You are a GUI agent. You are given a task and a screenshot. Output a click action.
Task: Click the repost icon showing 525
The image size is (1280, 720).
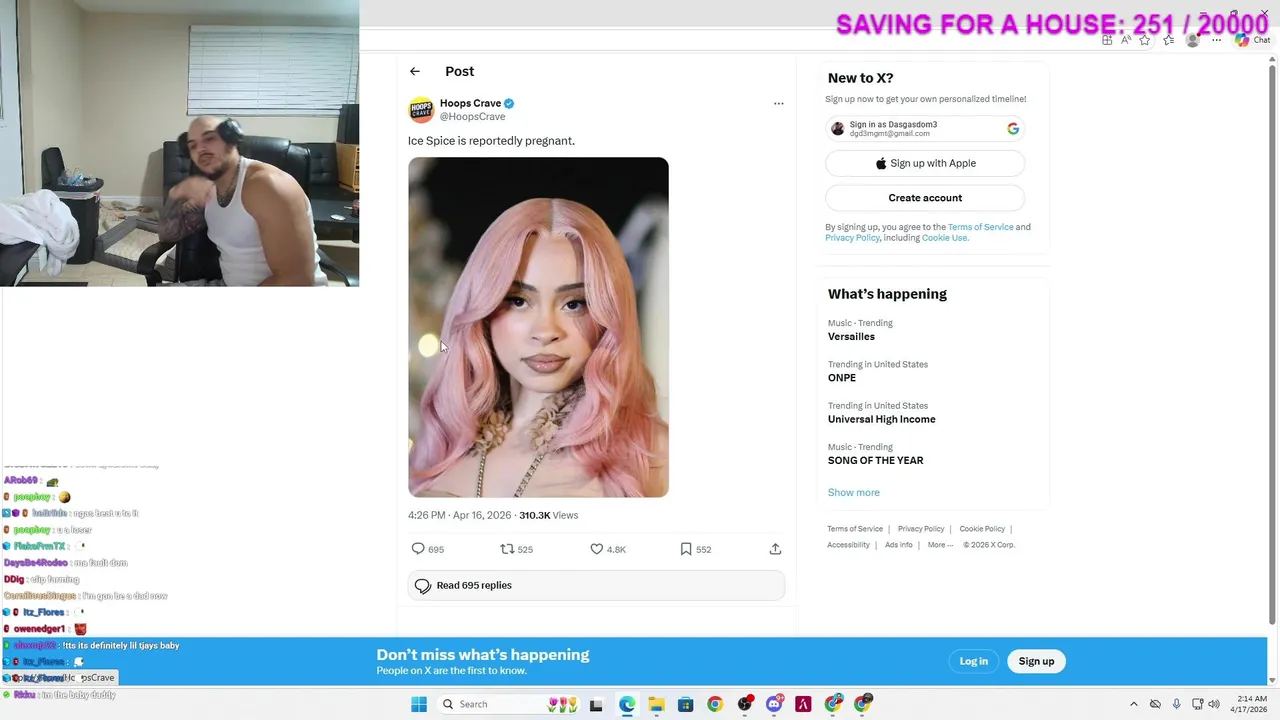coord(507,549)
